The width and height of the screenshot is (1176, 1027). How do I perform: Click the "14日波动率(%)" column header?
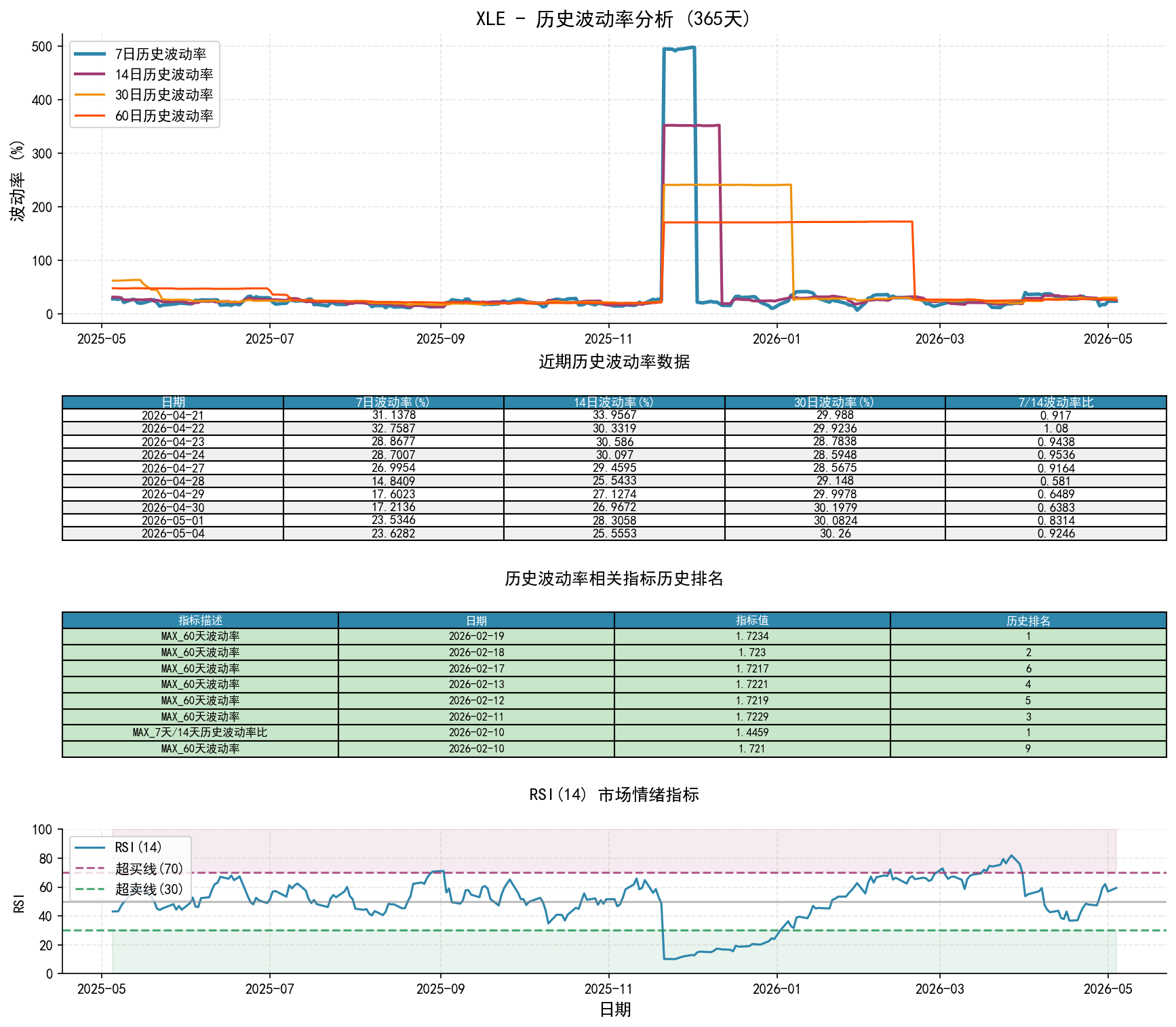click(x=614, y=403)
